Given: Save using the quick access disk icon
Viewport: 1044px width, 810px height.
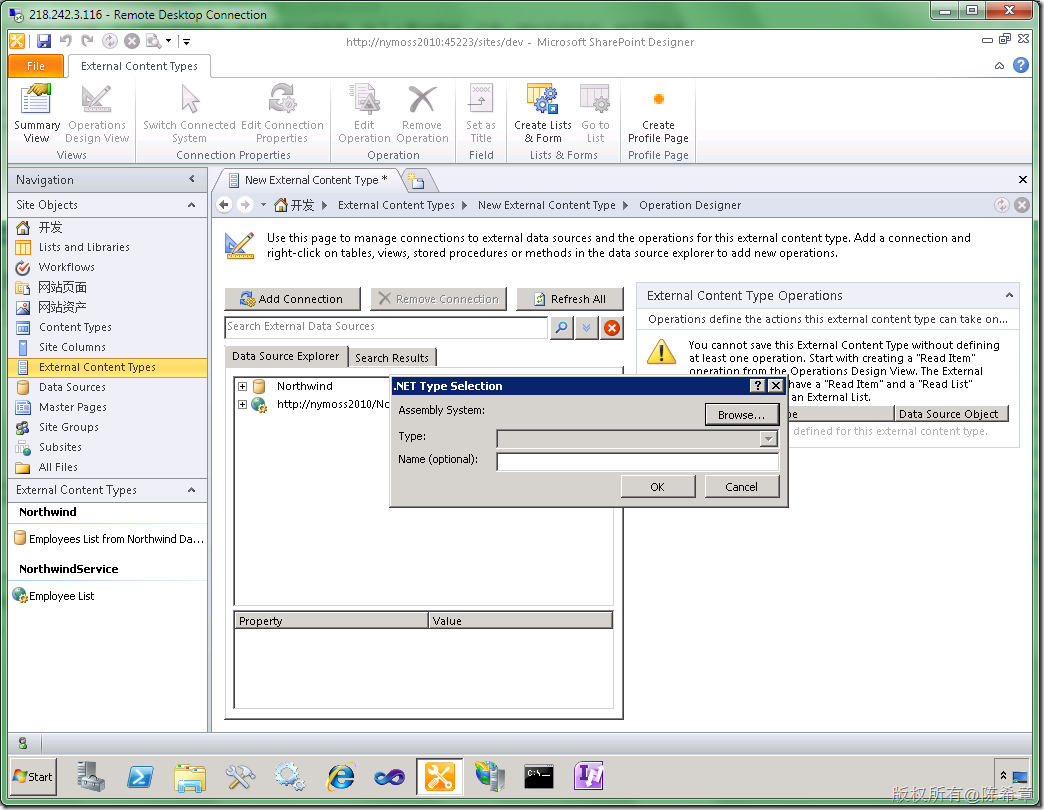Looking at the screenshot, I should (x=44, y=41).
